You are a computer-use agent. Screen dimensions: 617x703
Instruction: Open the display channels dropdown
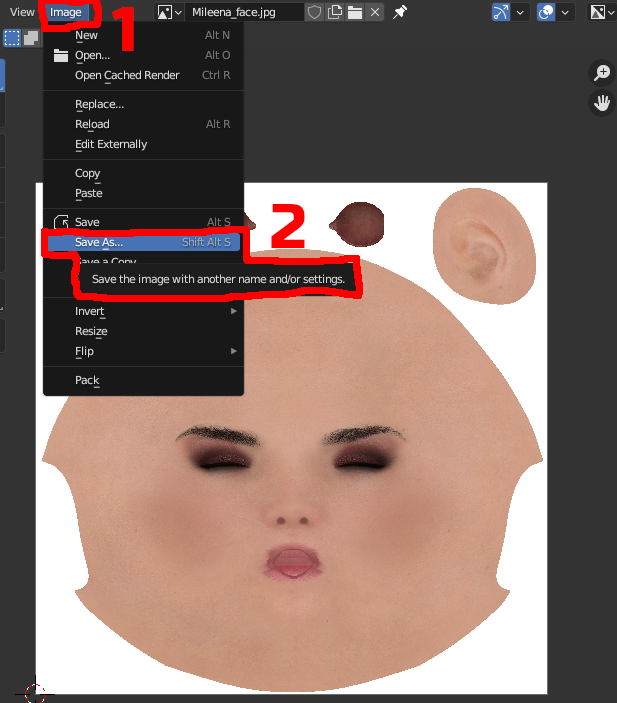point(602,12)
